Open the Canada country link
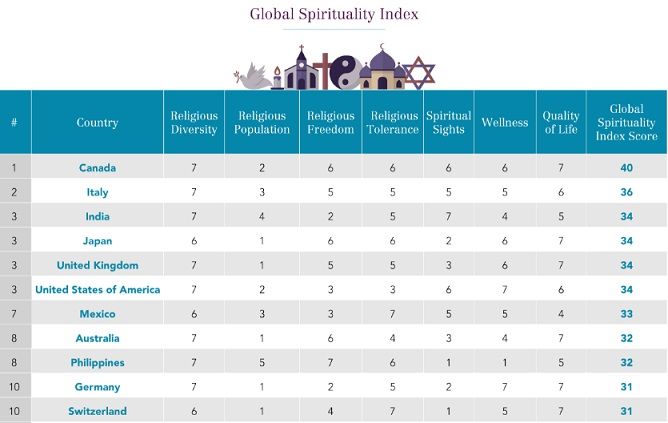Screen dimensions: 668x423 point(97,168)
